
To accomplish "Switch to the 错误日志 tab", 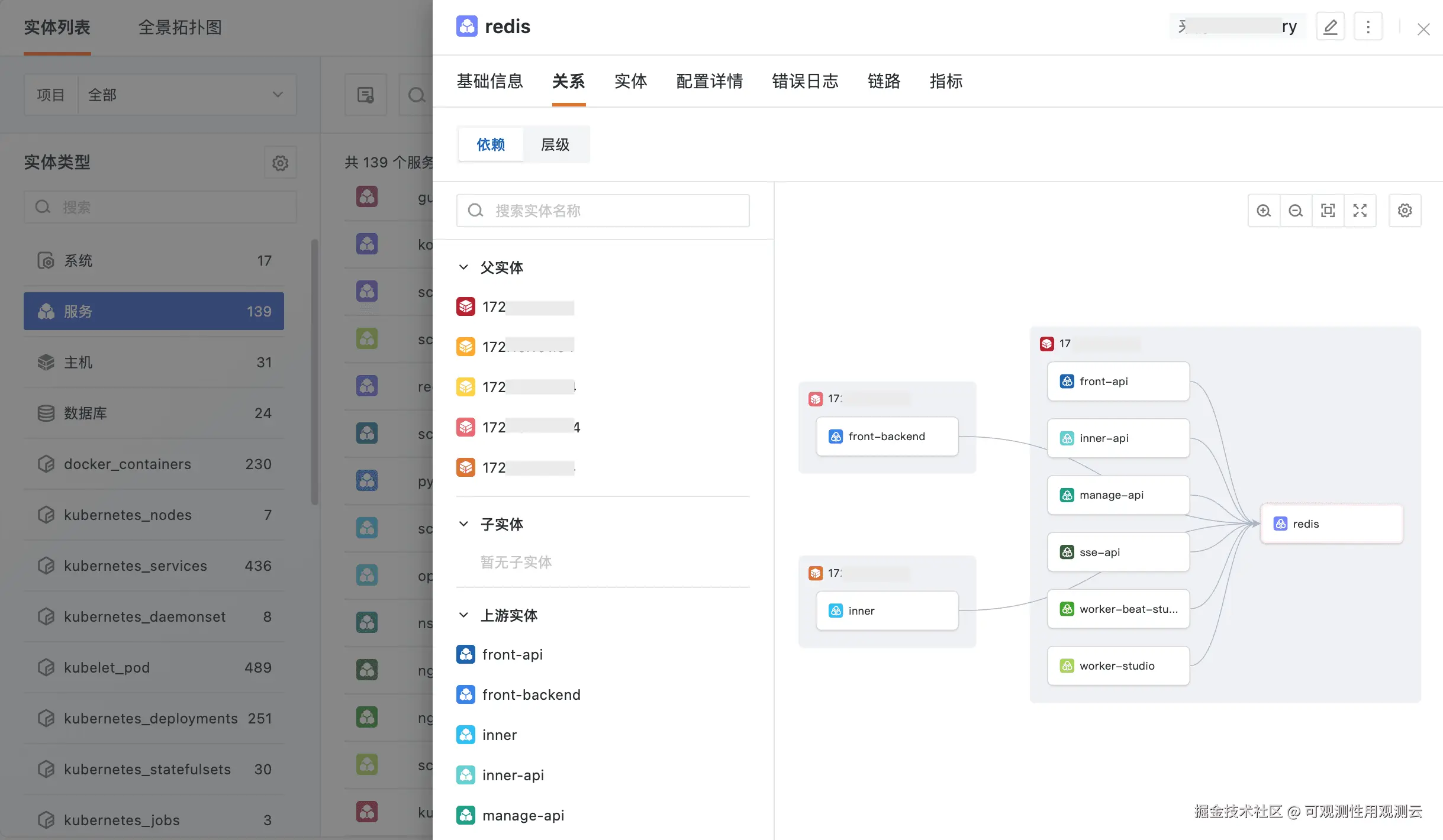I will [805, 81].
